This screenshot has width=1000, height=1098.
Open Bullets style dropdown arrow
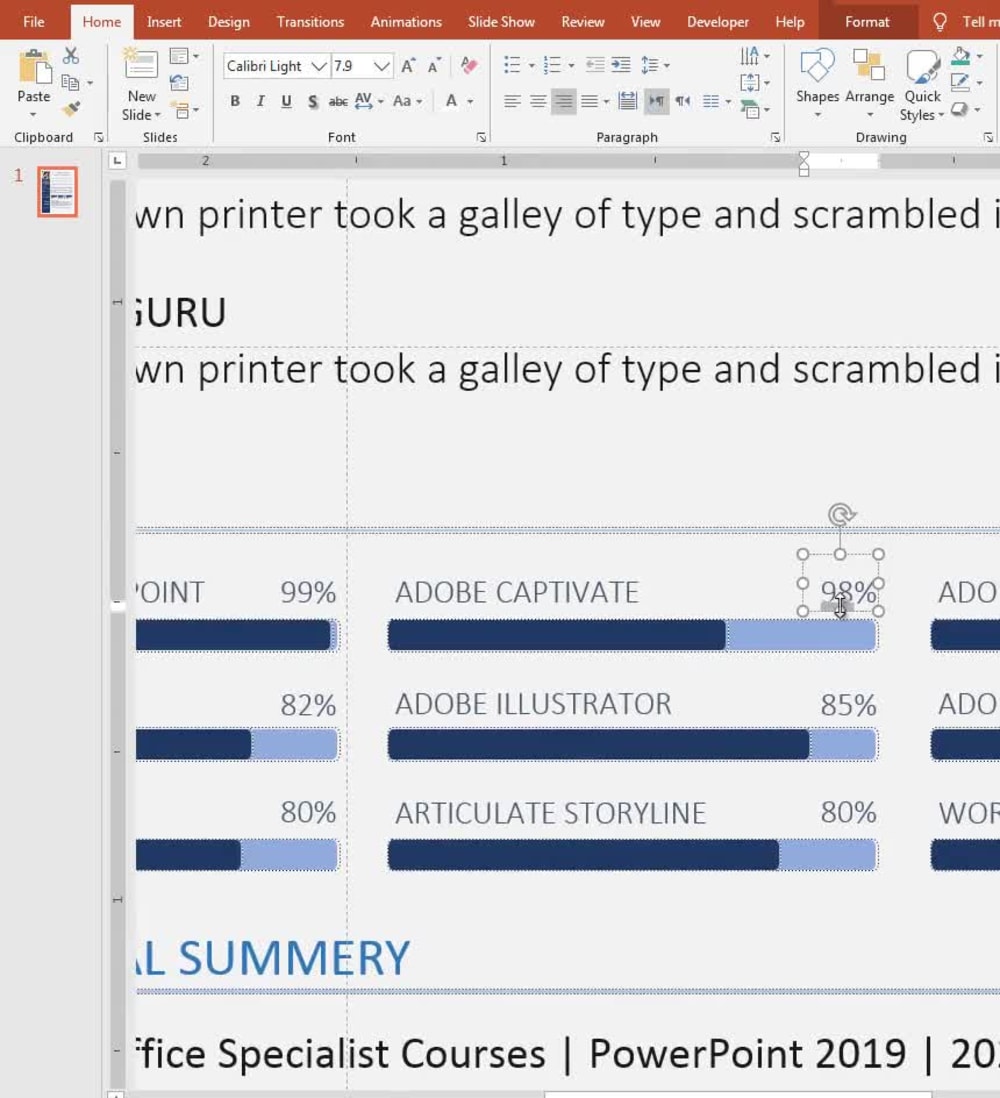(x=532, y=66)
